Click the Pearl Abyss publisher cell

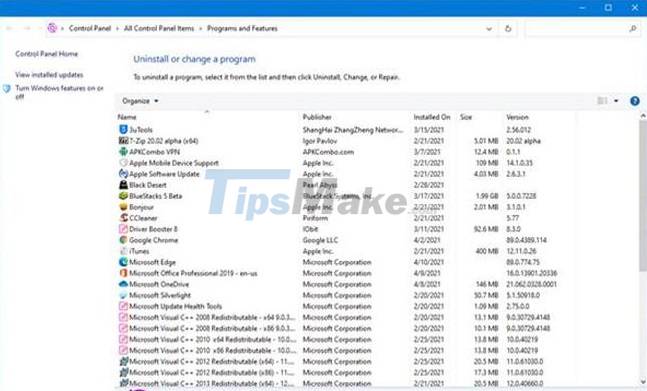pos(320,185)
